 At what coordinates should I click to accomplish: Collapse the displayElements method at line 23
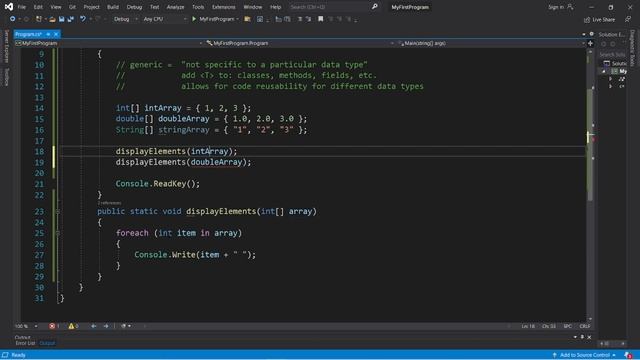click(58, 211)
